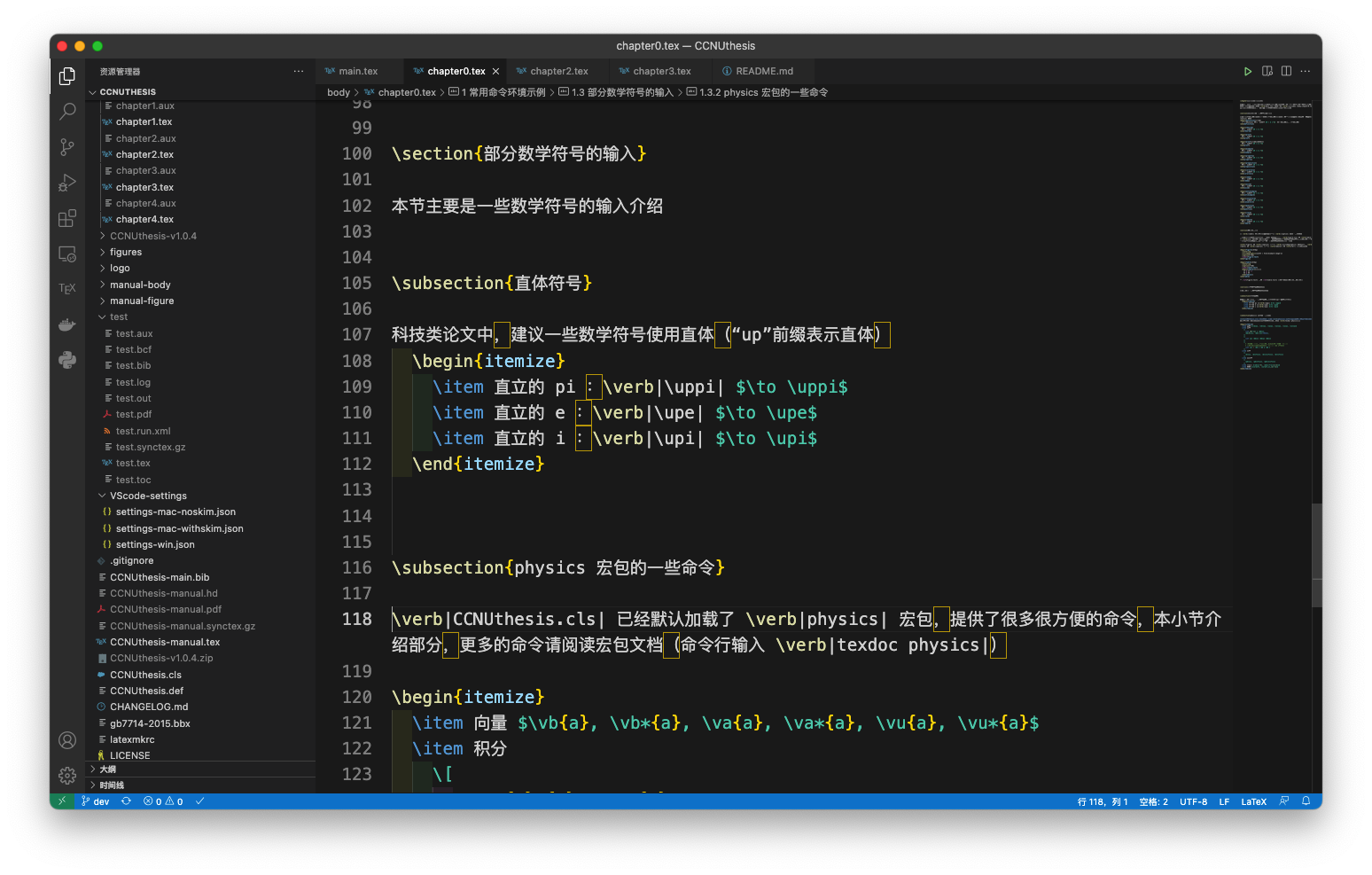1372x875 pixels.
Task: Click the UTF-8 encoding selector
Action: point(1193,801)
